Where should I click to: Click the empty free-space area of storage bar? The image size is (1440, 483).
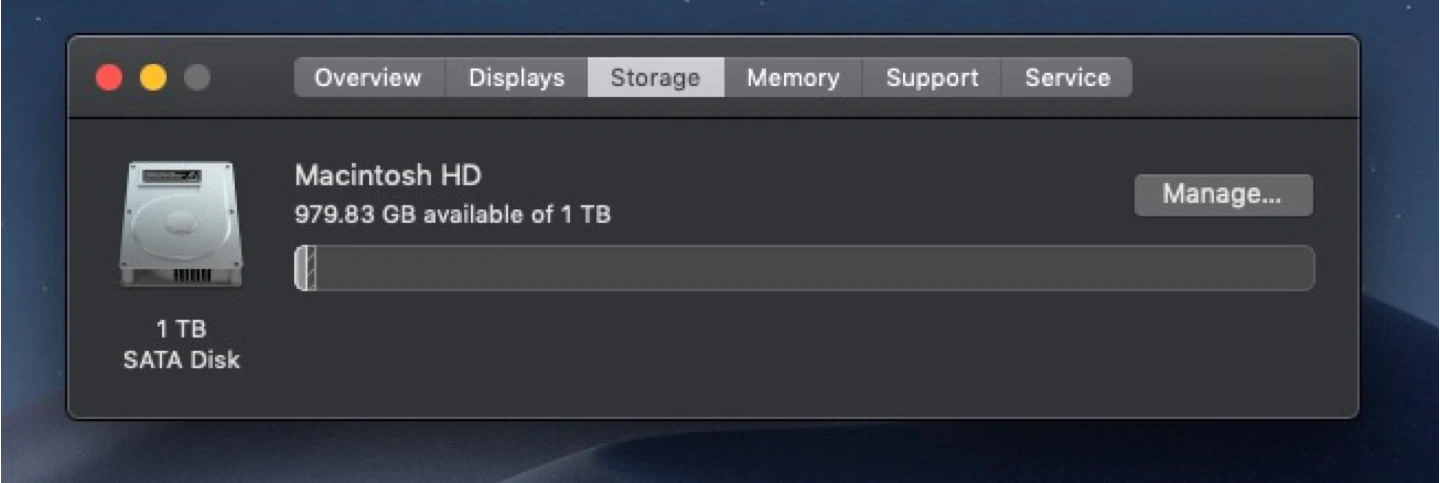pos(800,269)
